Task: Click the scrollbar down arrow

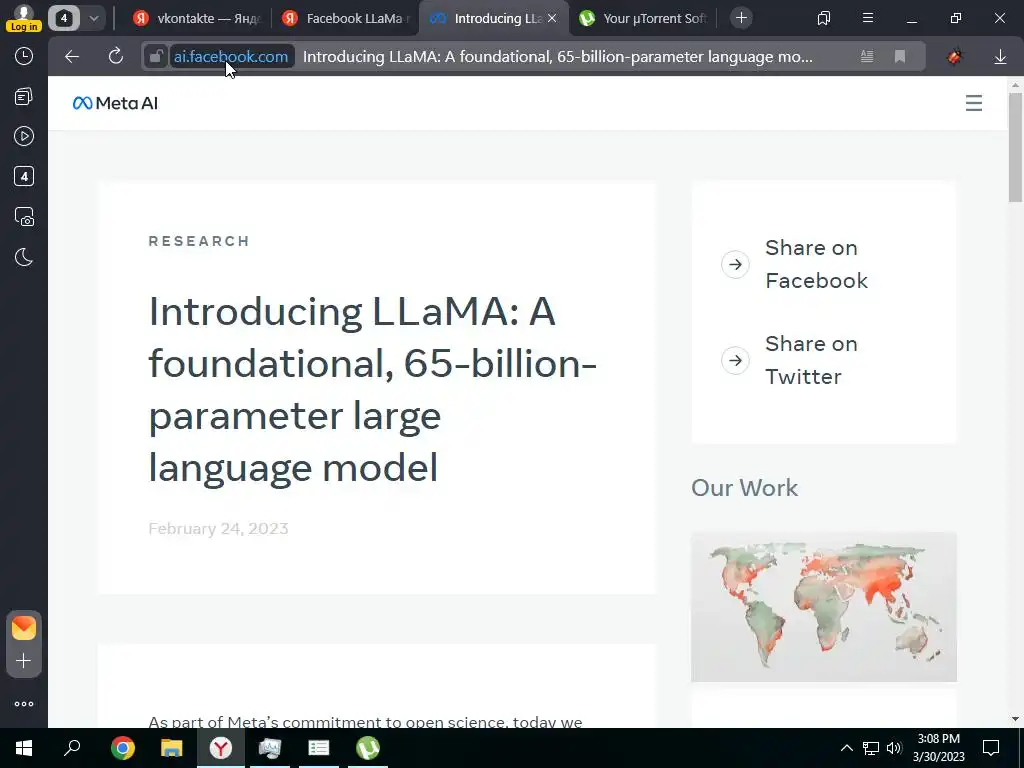Action: (1015, 719)
